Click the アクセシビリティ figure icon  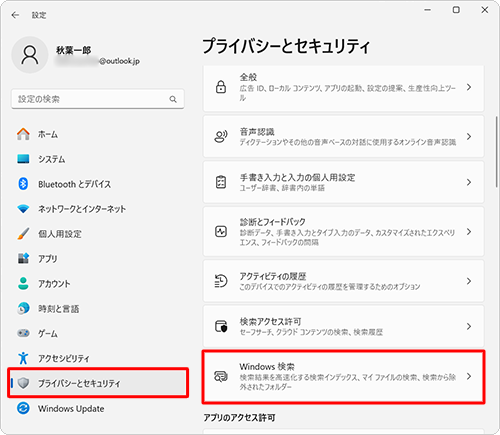coord(23,358)
